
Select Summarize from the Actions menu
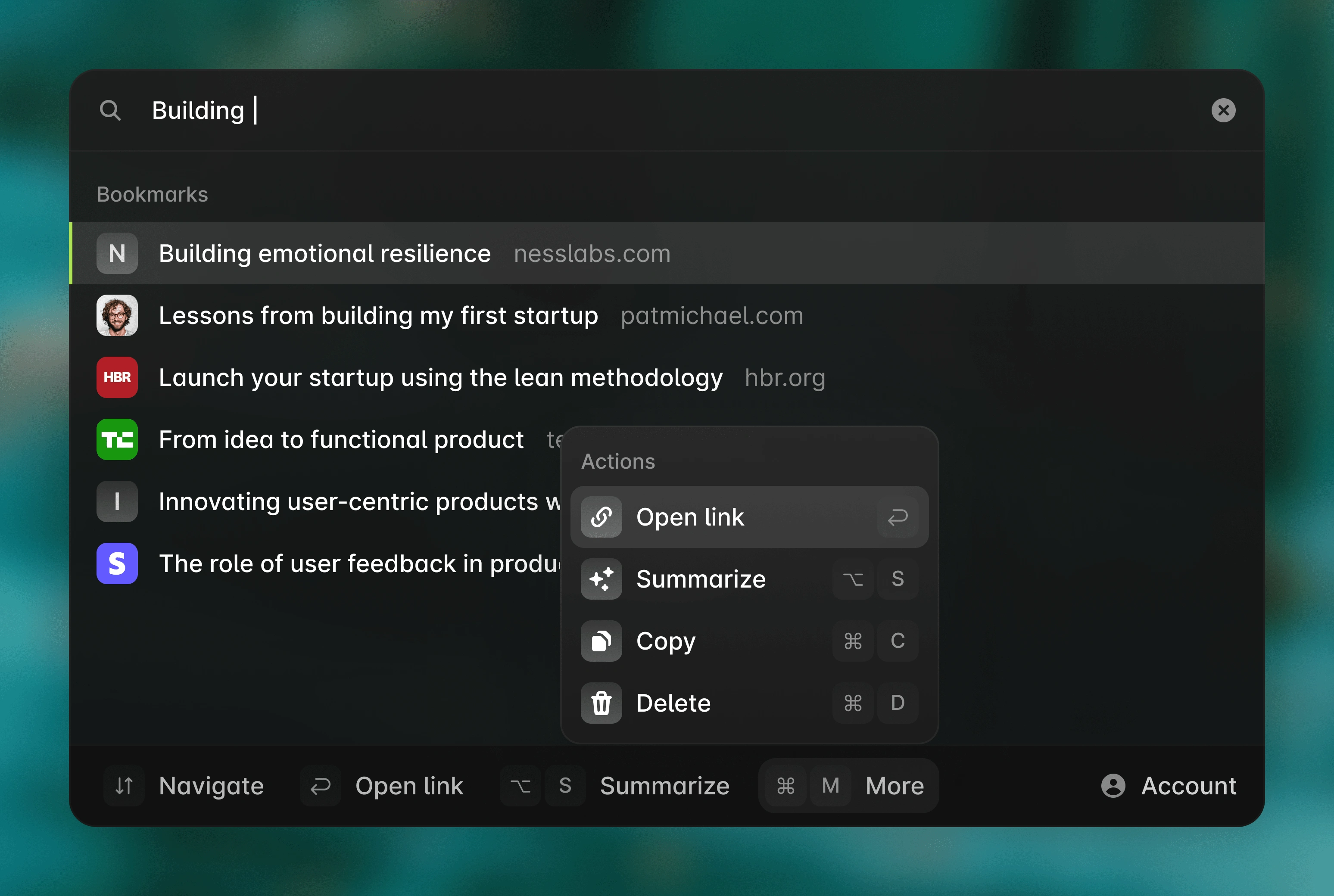pos(701,579)
